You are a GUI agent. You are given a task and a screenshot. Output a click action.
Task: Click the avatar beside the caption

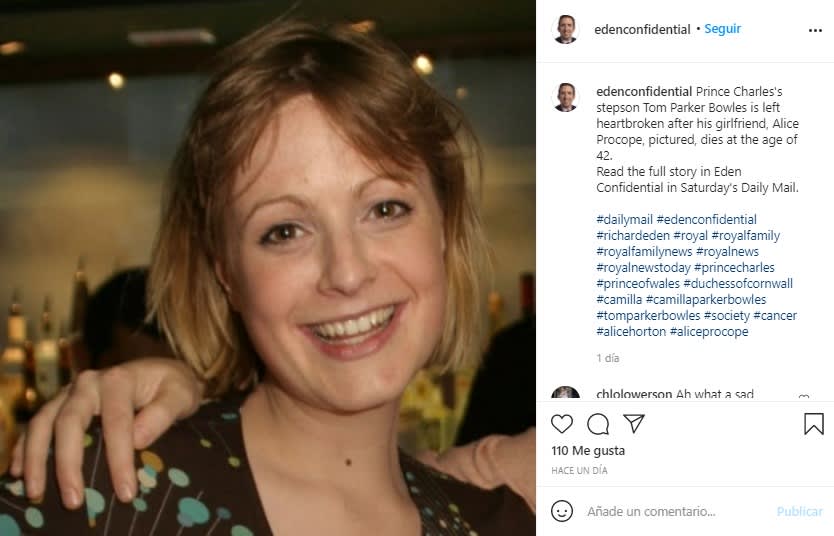click(566, 97)
